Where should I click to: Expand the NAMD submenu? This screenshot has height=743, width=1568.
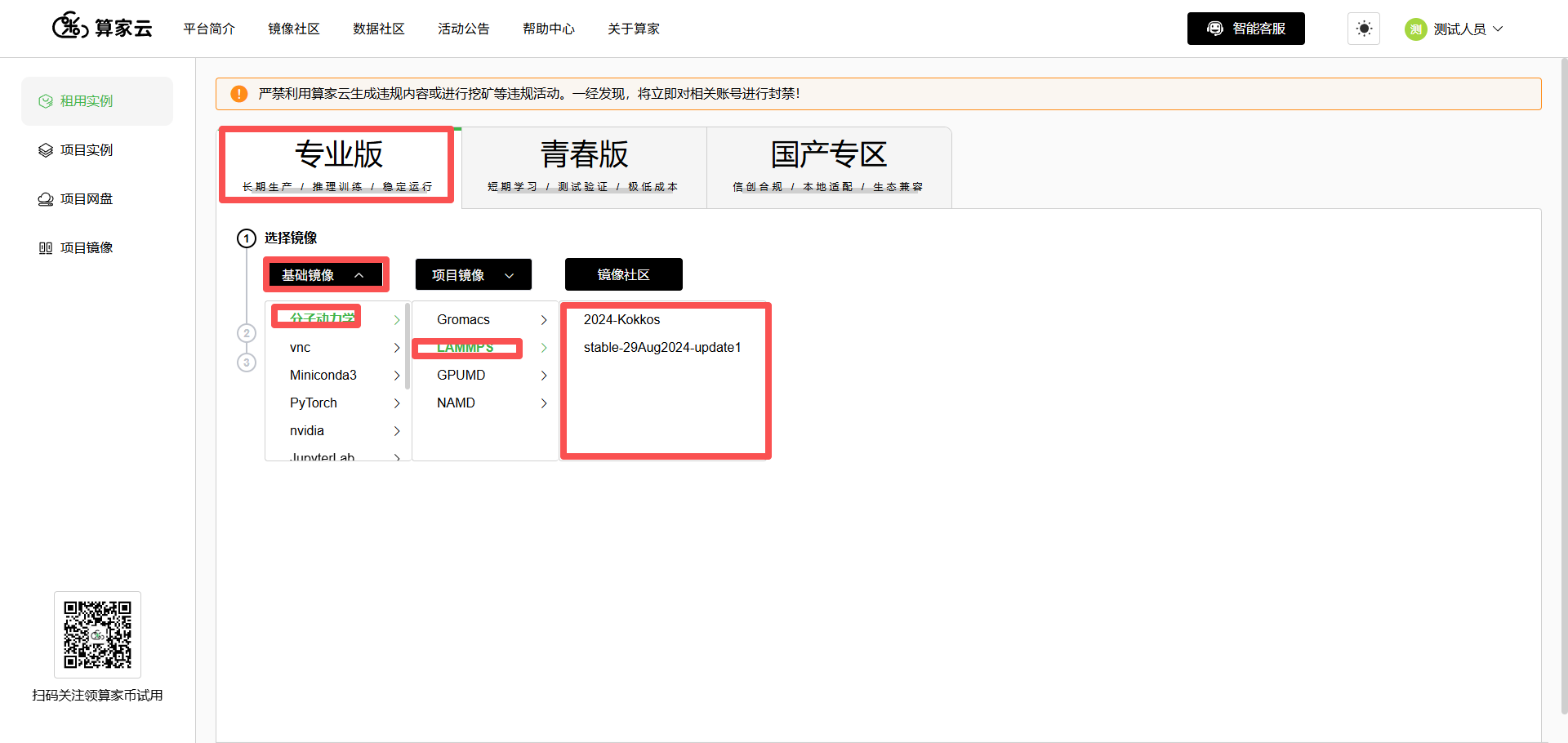(x=485, y=403)
